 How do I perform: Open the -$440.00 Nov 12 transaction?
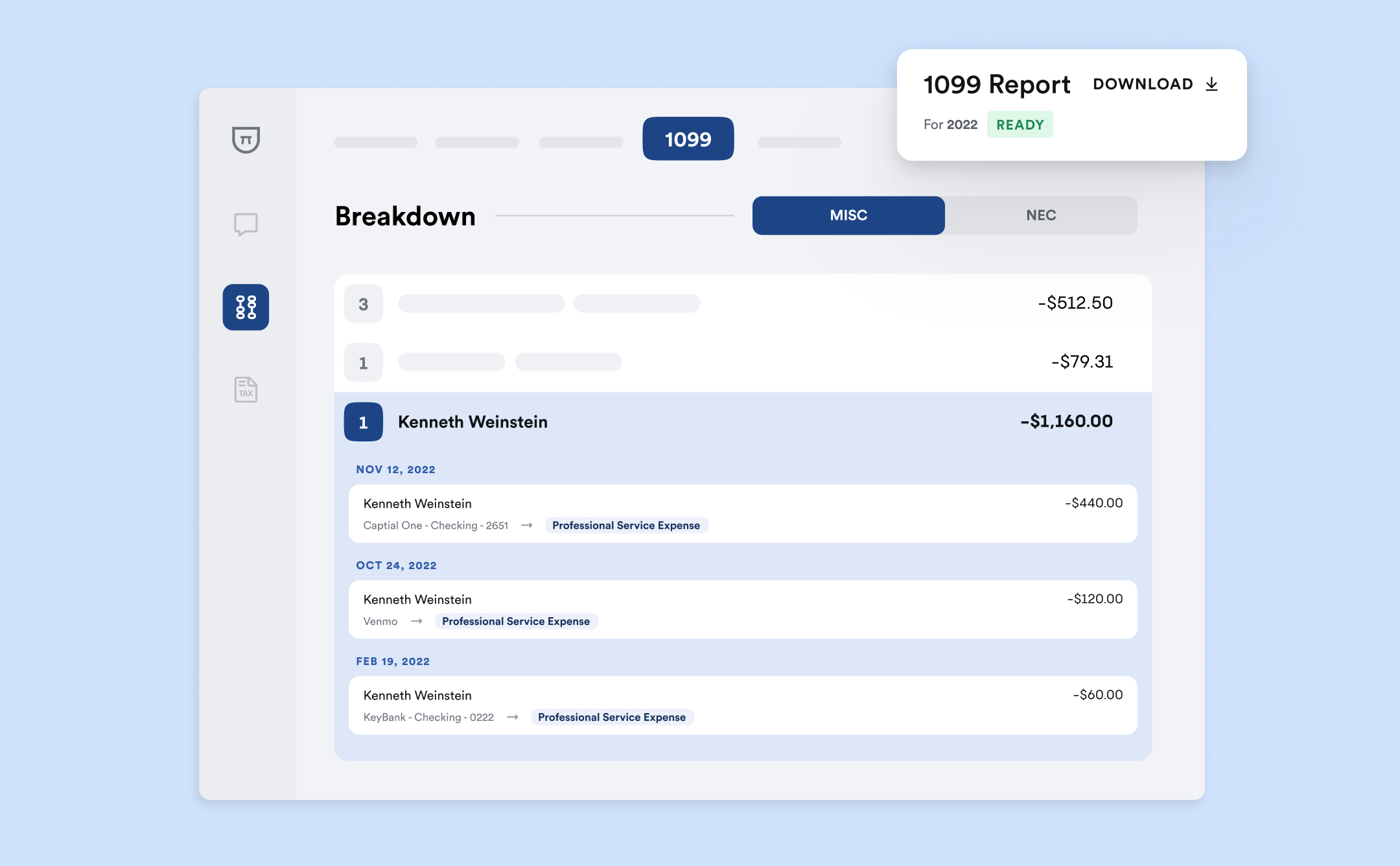[x=742, y=513]
